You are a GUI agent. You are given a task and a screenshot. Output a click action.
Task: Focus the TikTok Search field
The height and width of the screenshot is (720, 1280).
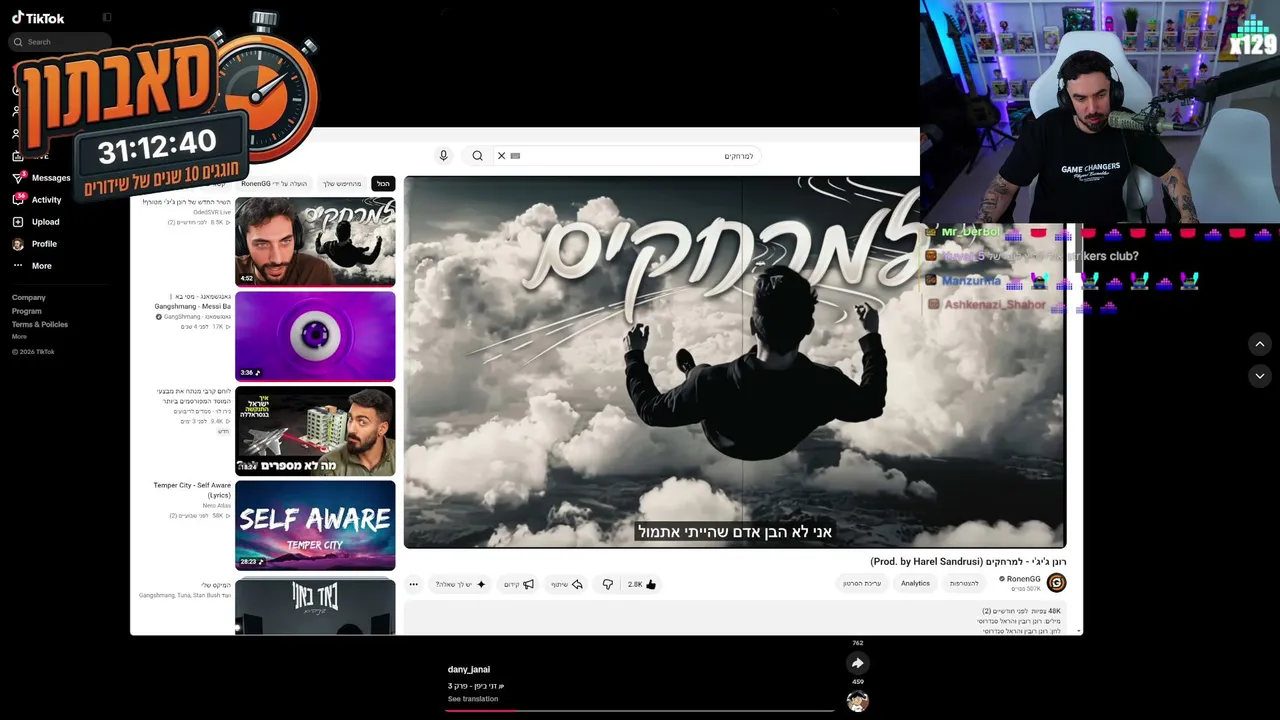point(60,42)
